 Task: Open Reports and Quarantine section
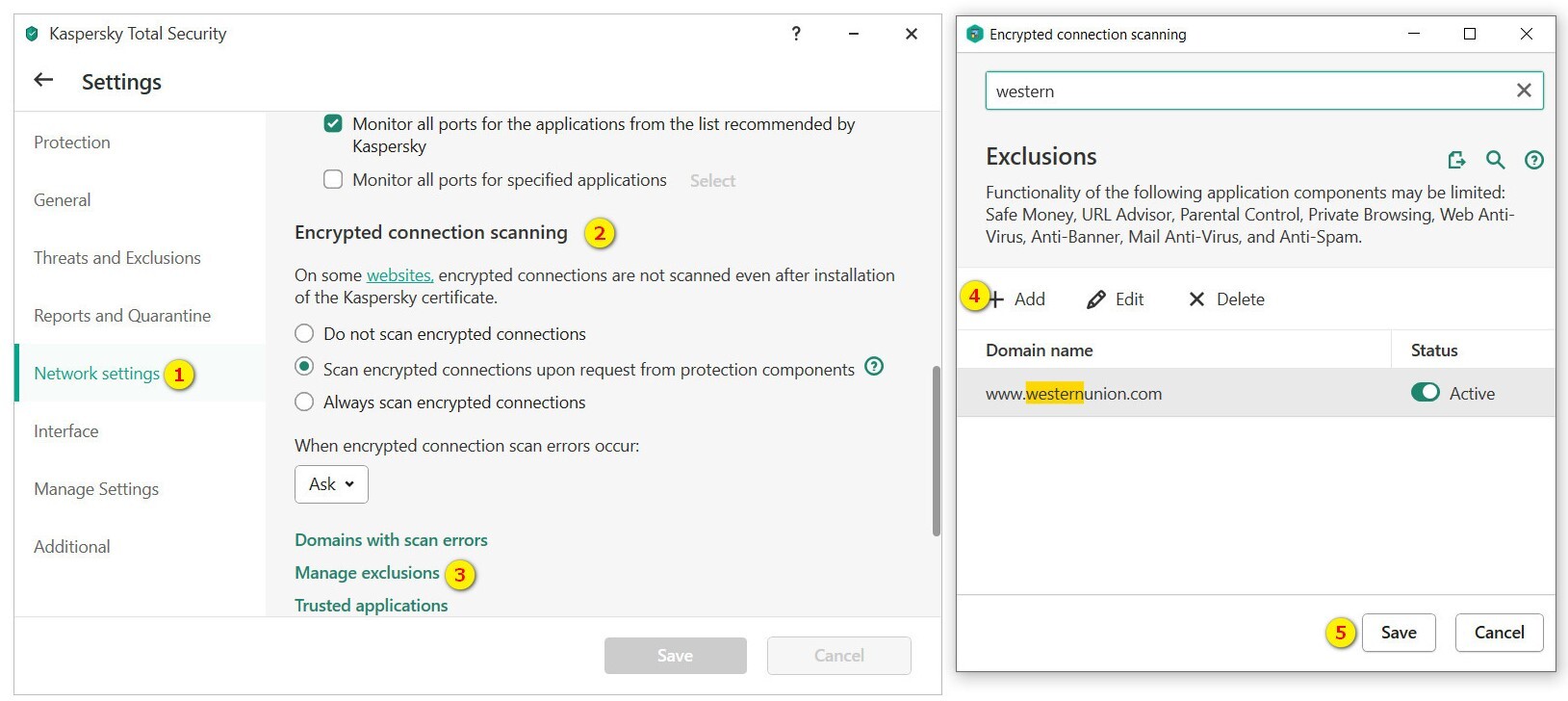coord(122,316)
